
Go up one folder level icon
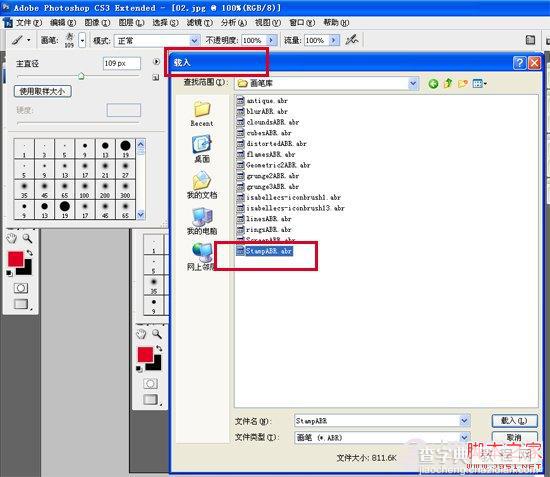coord(448,84)
